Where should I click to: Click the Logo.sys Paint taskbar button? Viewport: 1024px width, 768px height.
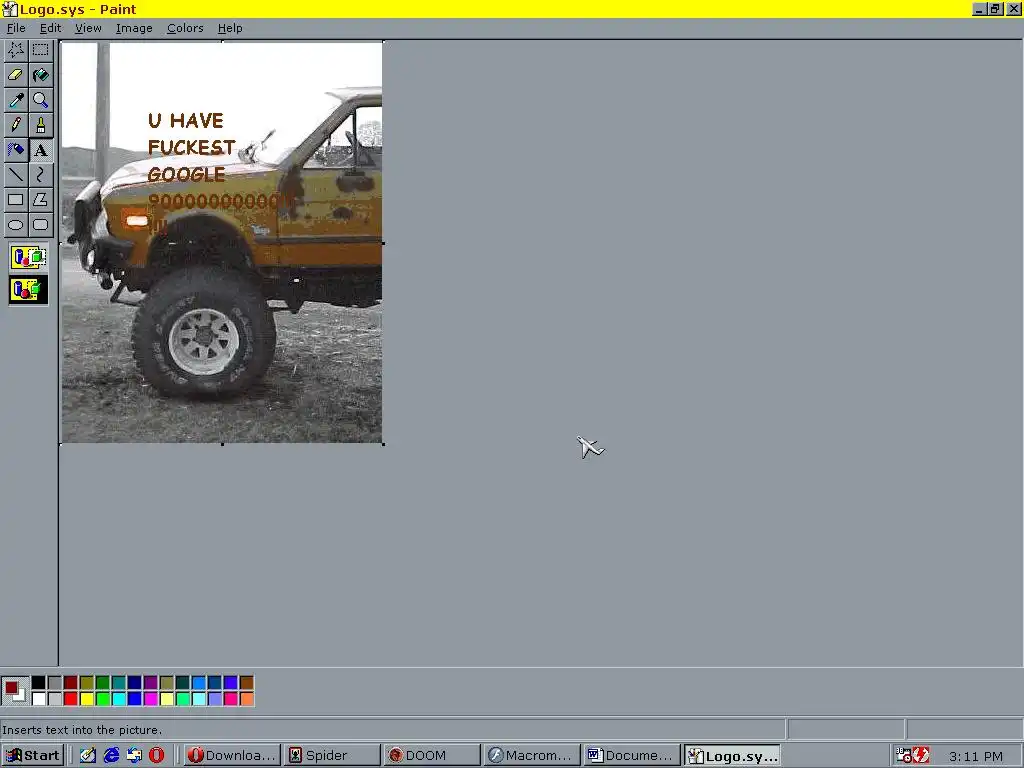pyautogui.click(x=732, y=756)
